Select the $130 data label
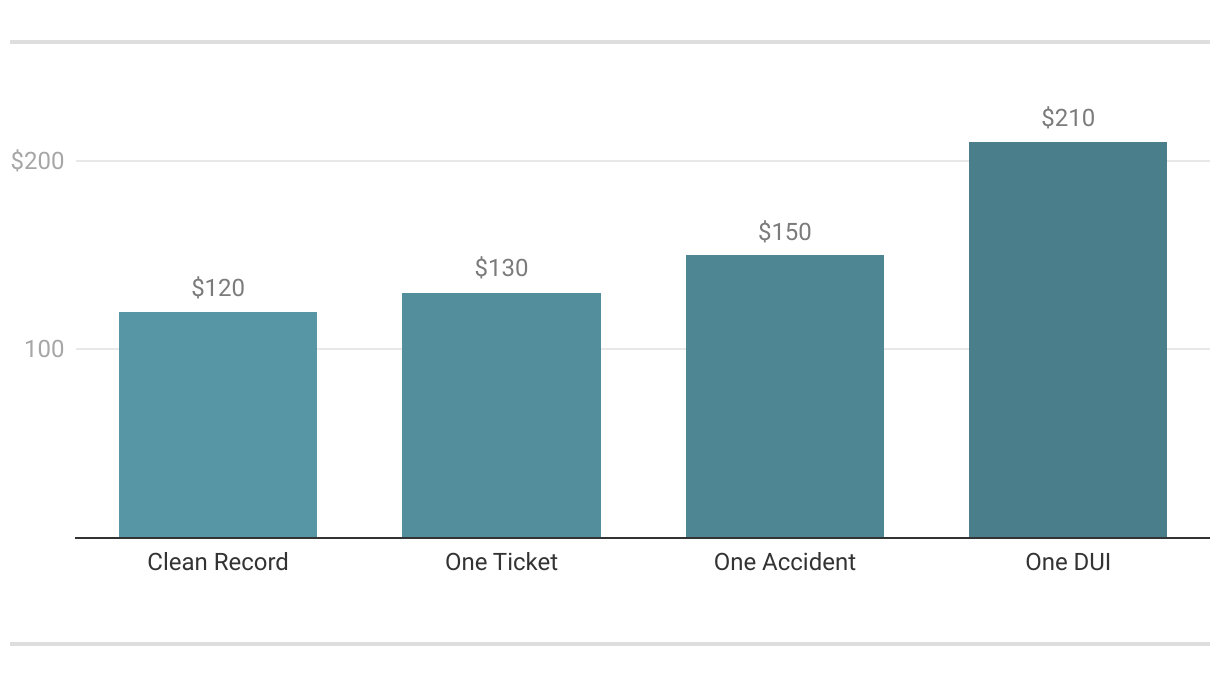This screenshot has height=676, width=1220. point(501,268)
